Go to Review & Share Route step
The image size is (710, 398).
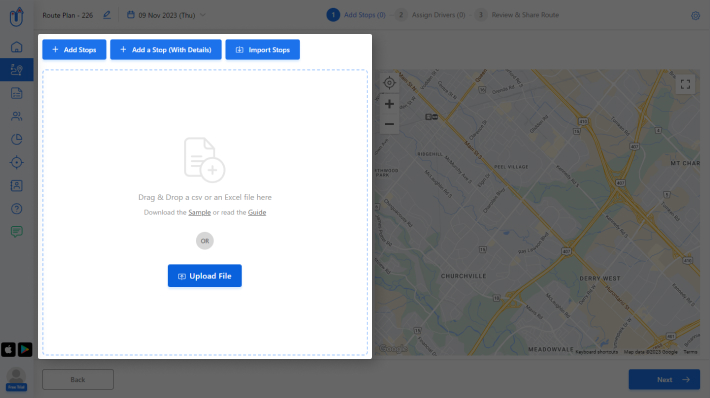tap(517, 15)
